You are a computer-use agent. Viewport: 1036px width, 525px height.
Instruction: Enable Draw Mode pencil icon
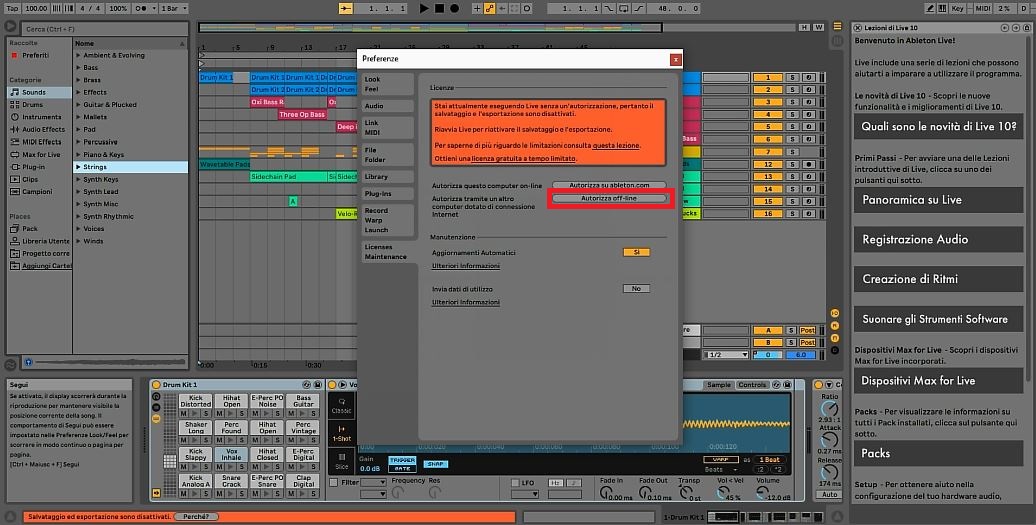tap(930, 9)
